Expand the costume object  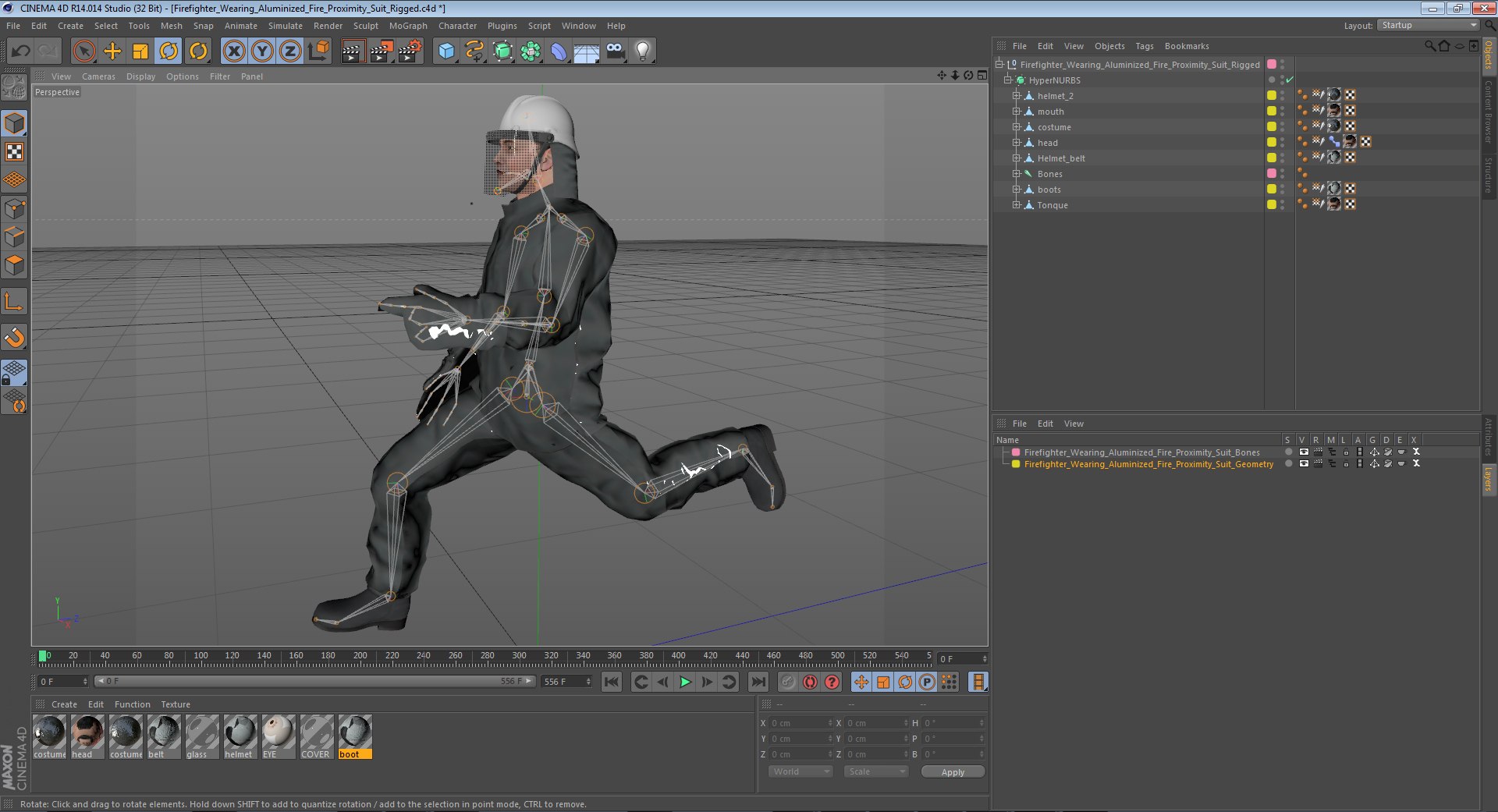point(1017,127)
